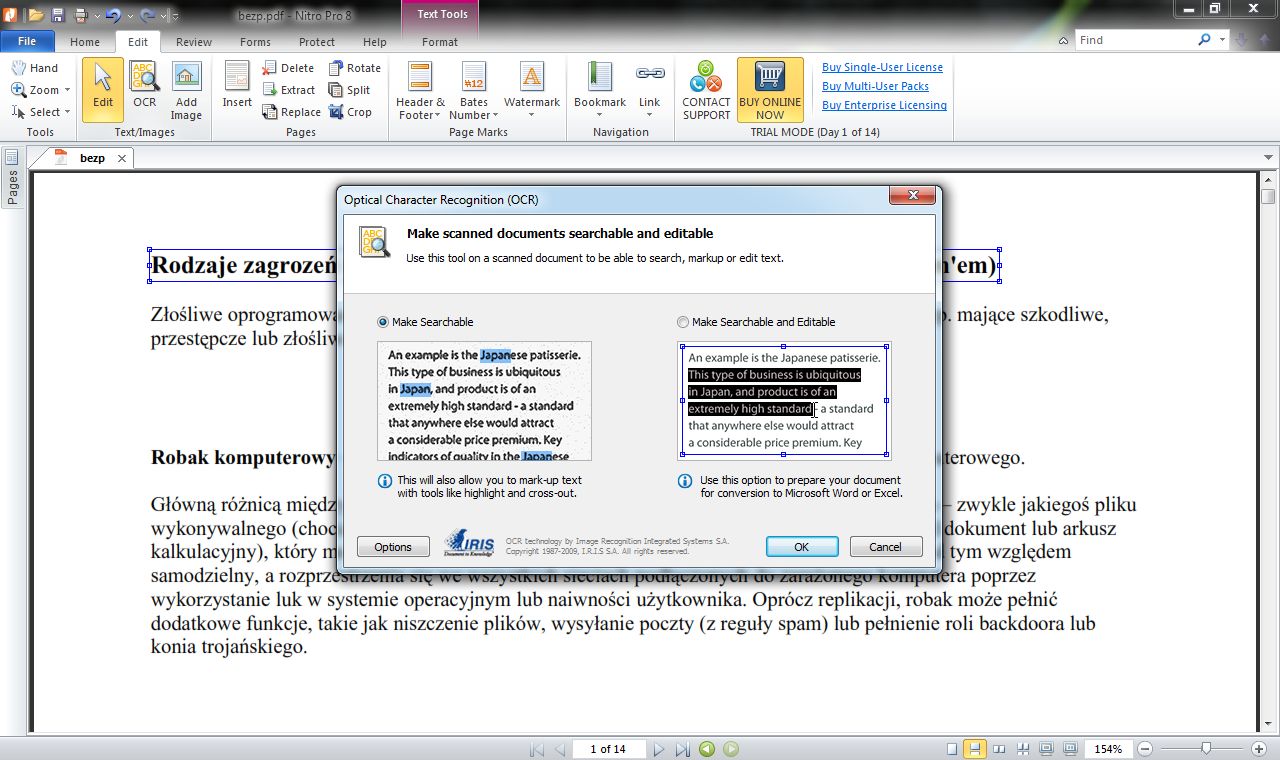Viewport: 1280px width, 760px height.
Task: Open the folder icon in quick access toolbar
Action: (36, 15)
